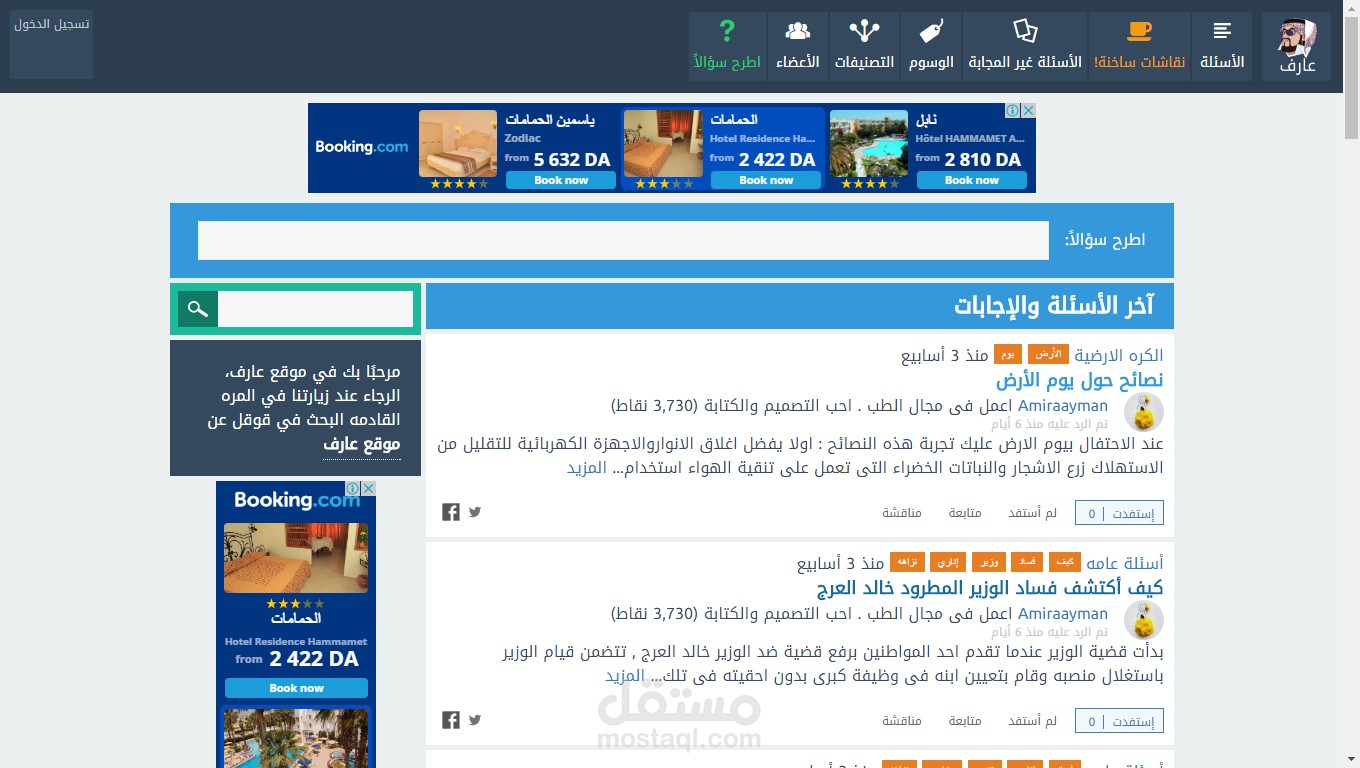Open the الوسوم tags nav item
Viewport: 1360px width, 768px height.
931,46
